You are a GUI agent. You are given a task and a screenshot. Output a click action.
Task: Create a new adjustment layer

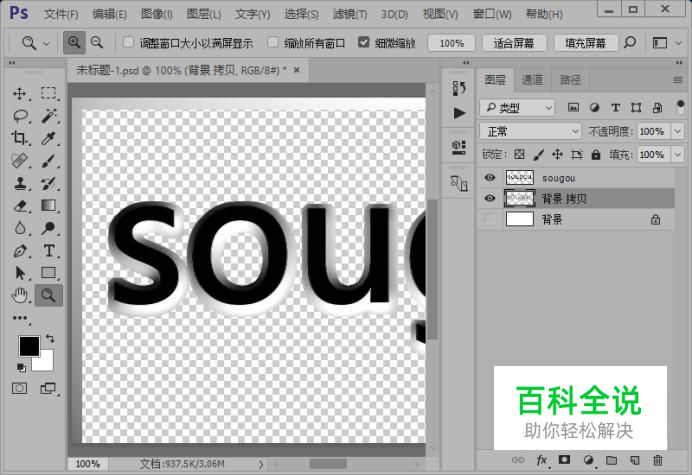[588, 460]
